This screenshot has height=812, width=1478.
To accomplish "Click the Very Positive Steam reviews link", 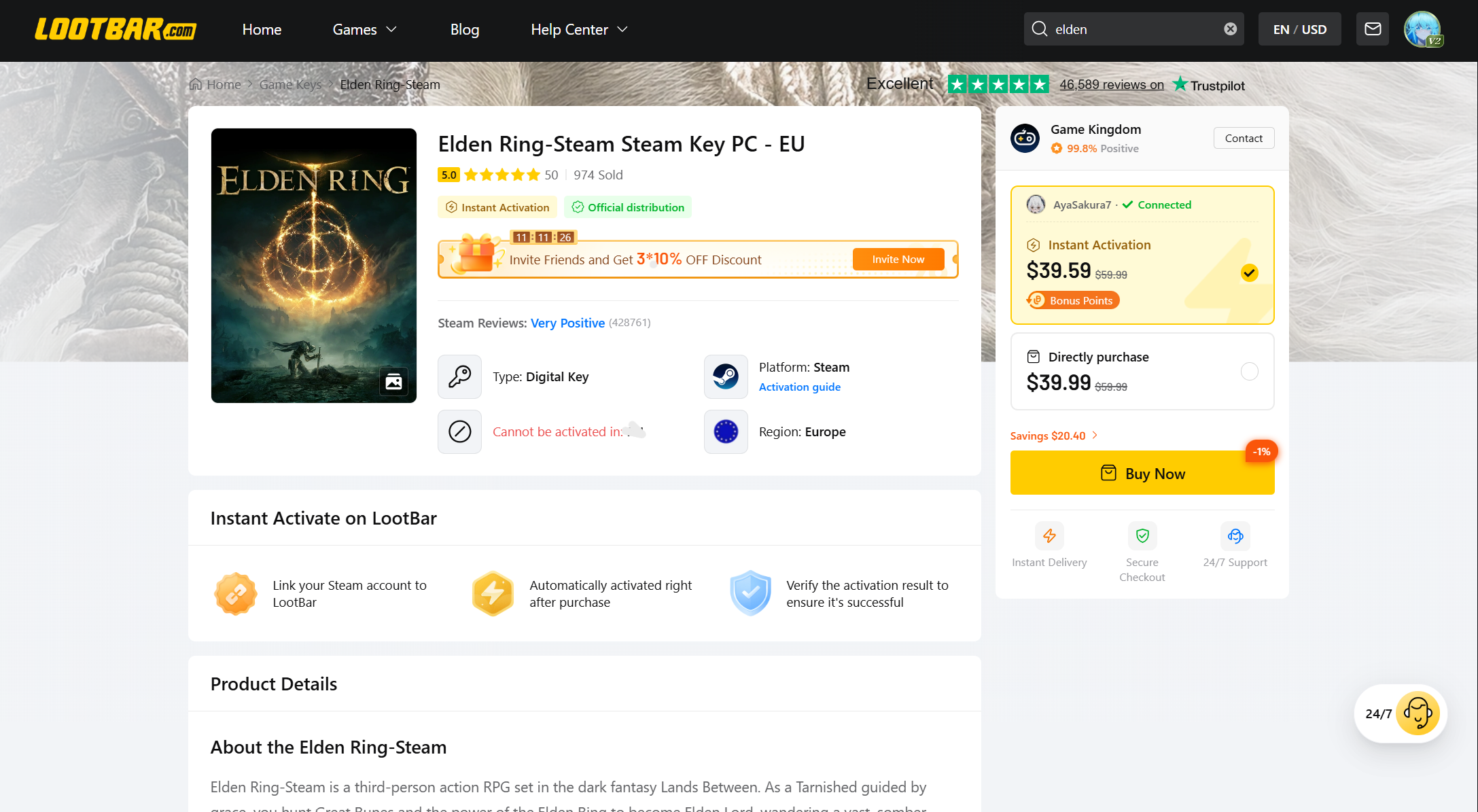I will 567,323.
